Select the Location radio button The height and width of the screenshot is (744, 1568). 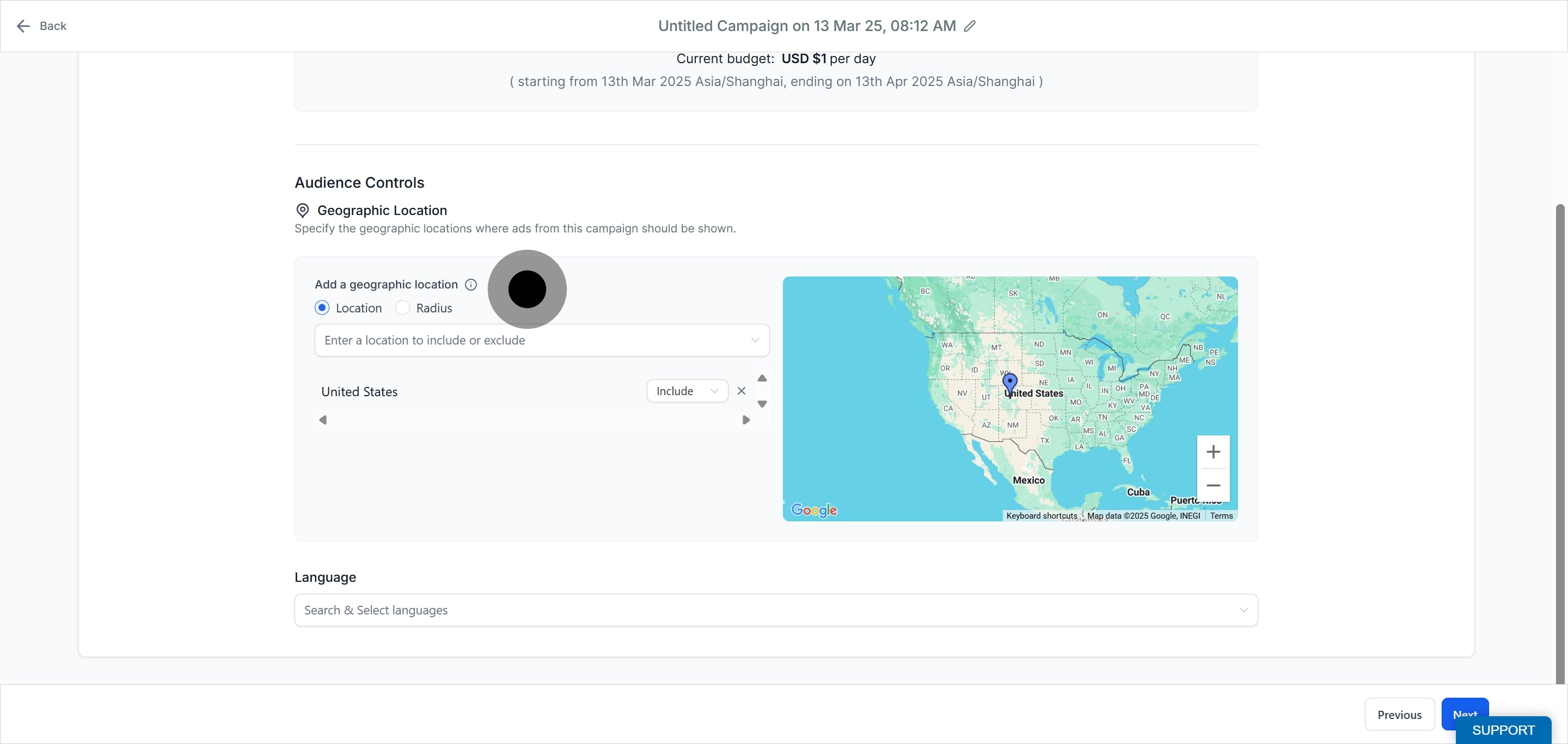[x=322, y=308]
